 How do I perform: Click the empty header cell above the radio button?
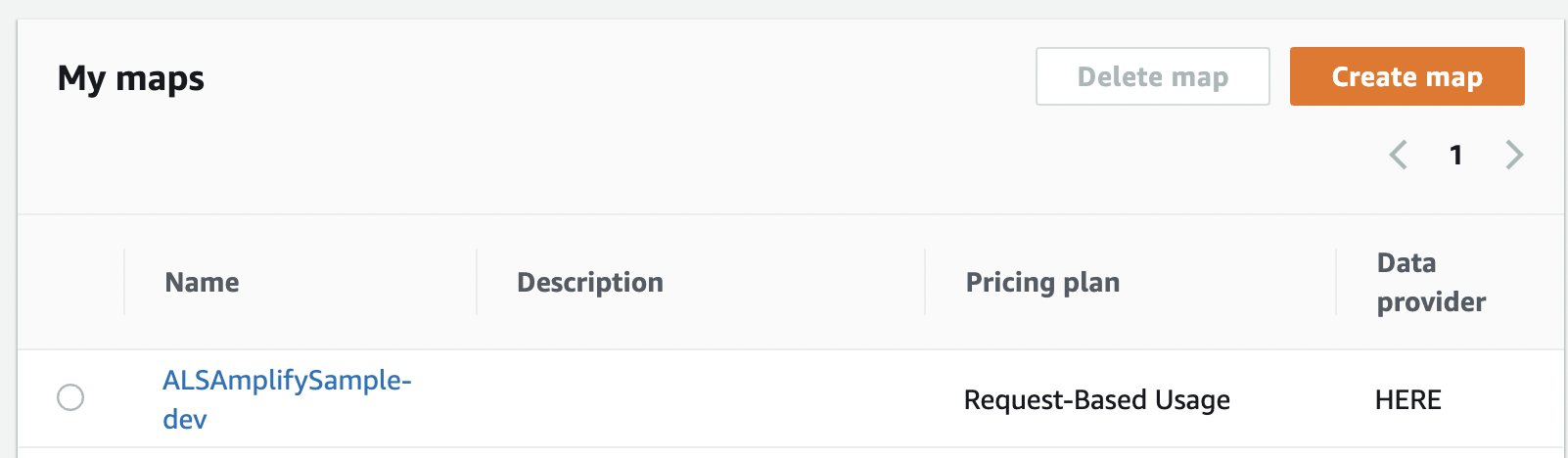tap(70, 282)
